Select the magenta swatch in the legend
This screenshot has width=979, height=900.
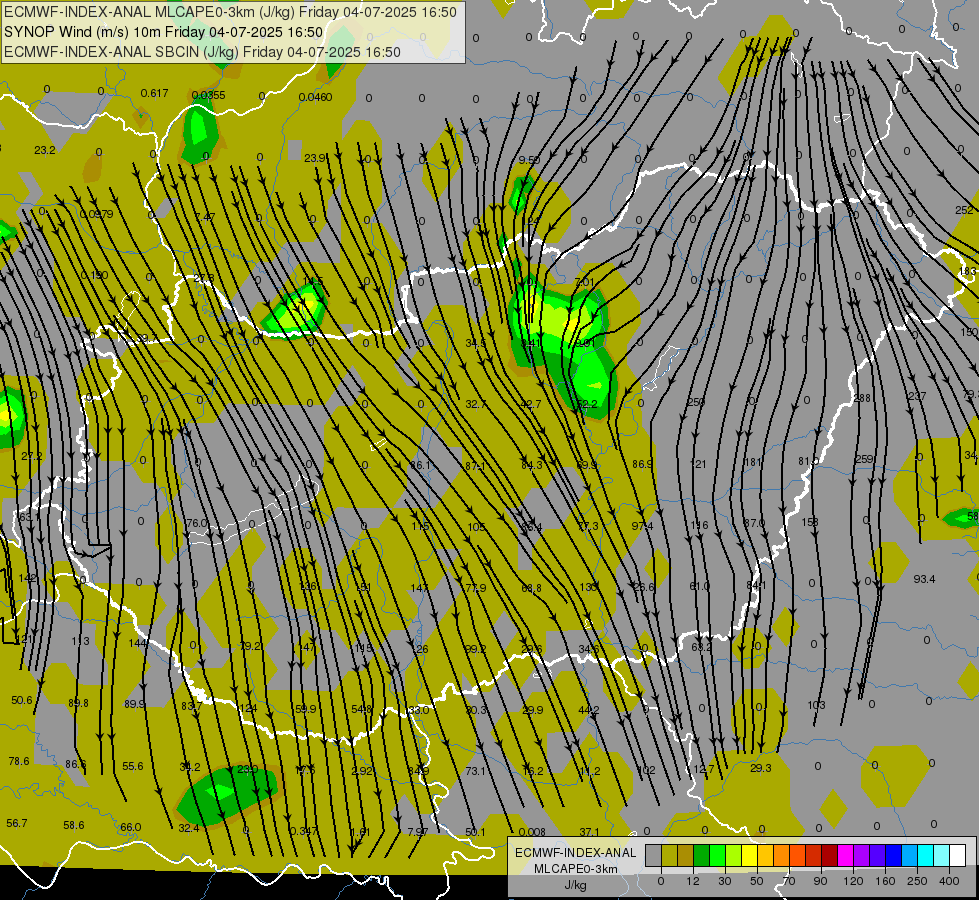(x=845, y=855)
